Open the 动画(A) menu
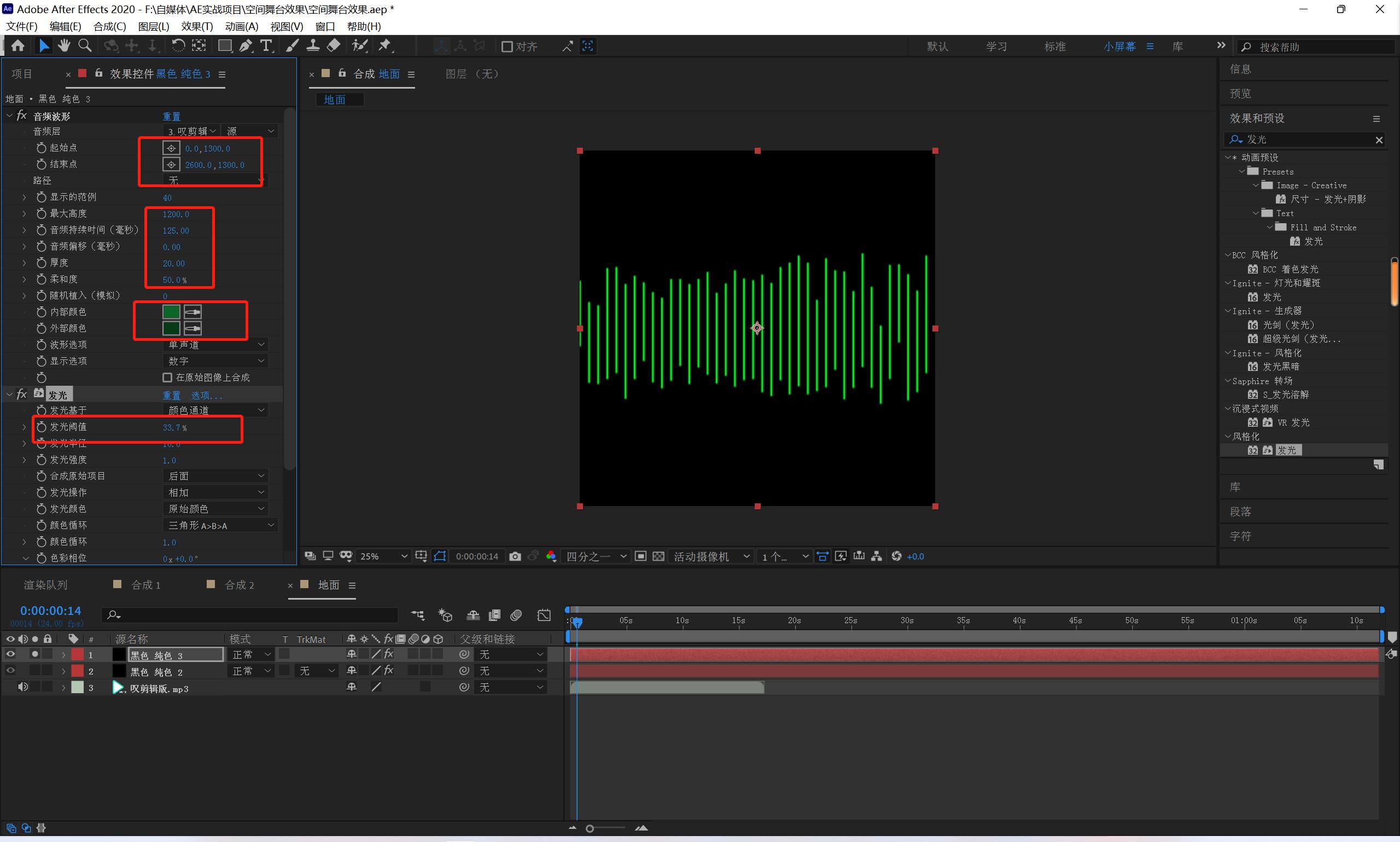This screenshot has height=842, width=1400. click(242, 27)
